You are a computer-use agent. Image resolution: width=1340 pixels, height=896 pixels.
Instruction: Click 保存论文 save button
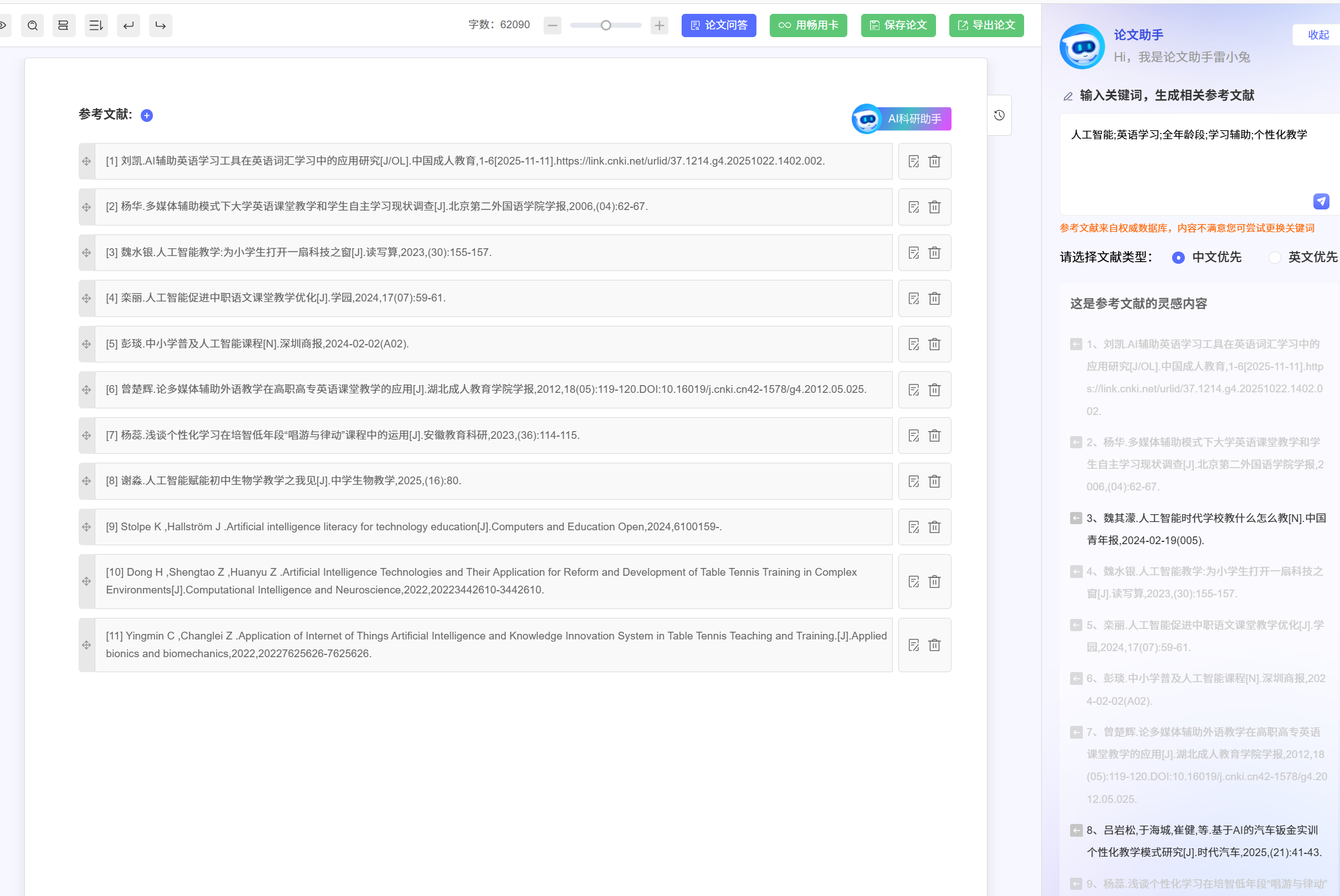point(898,25)
